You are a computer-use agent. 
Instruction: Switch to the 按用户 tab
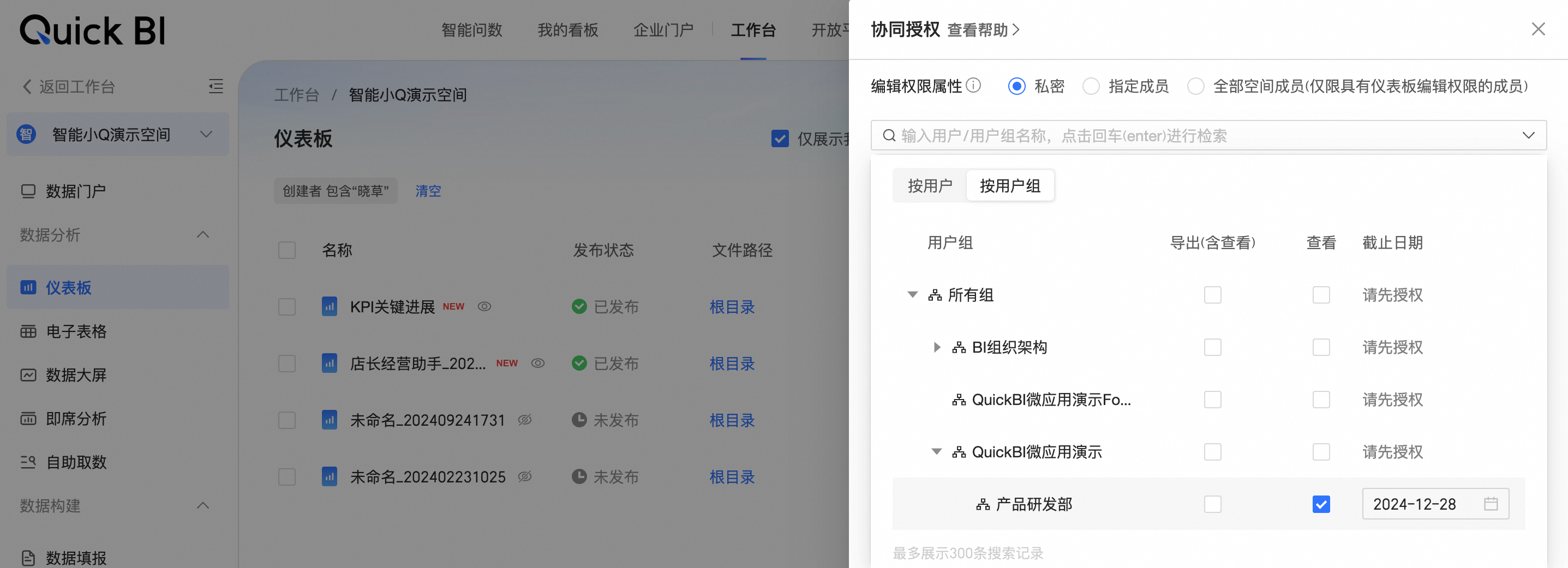(x=930, y=185)
